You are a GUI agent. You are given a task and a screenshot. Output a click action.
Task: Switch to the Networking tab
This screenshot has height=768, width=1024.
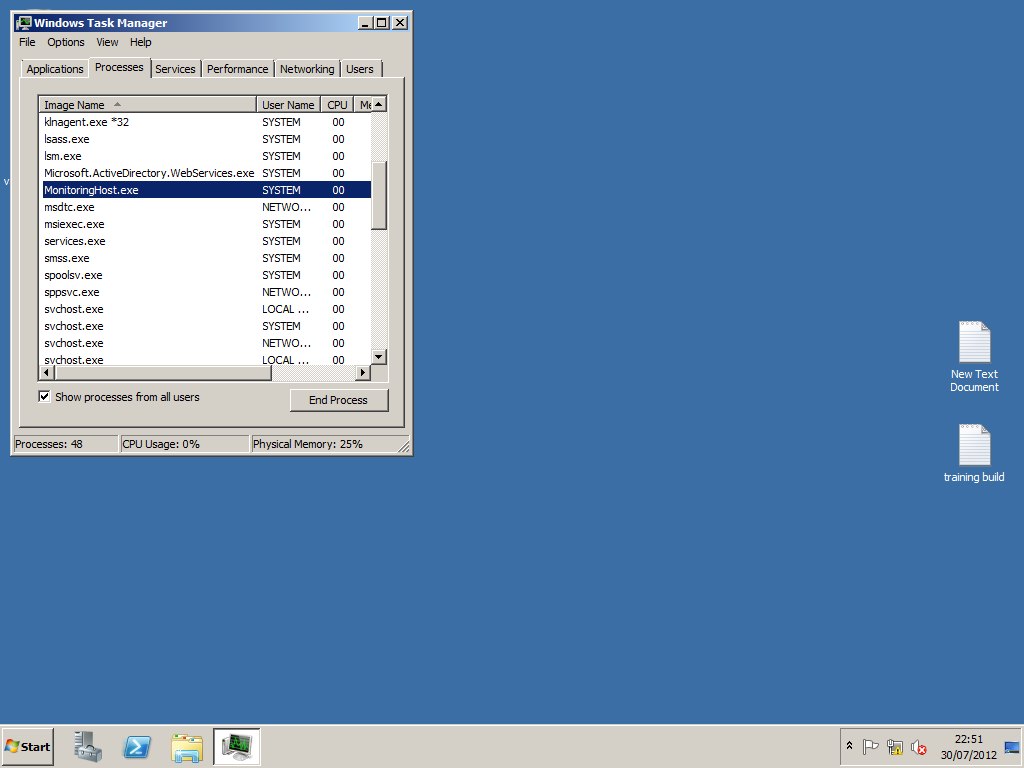pos(307,69)
